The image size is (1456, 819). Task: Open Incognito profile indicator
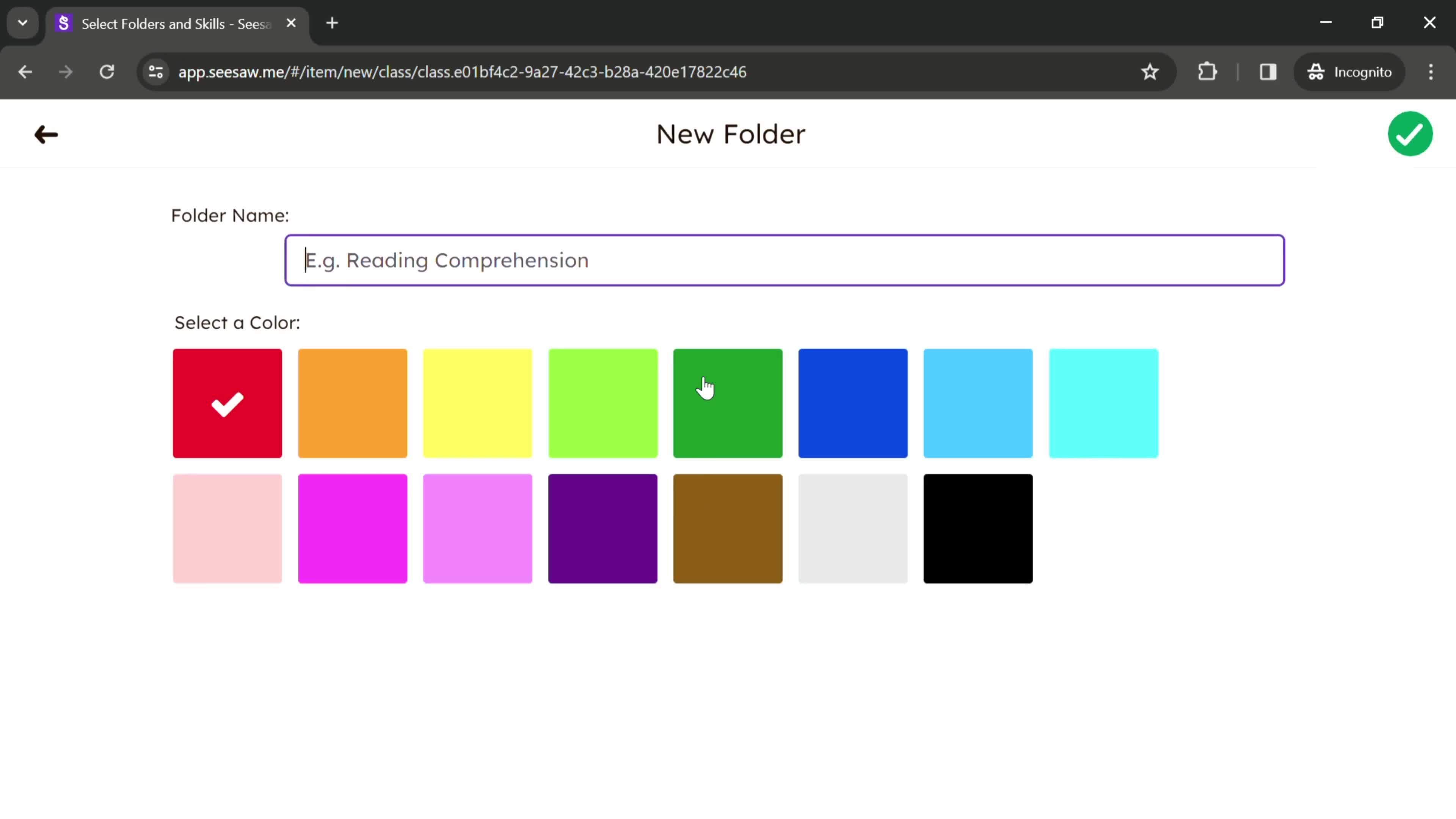(x=1349, y=72)
